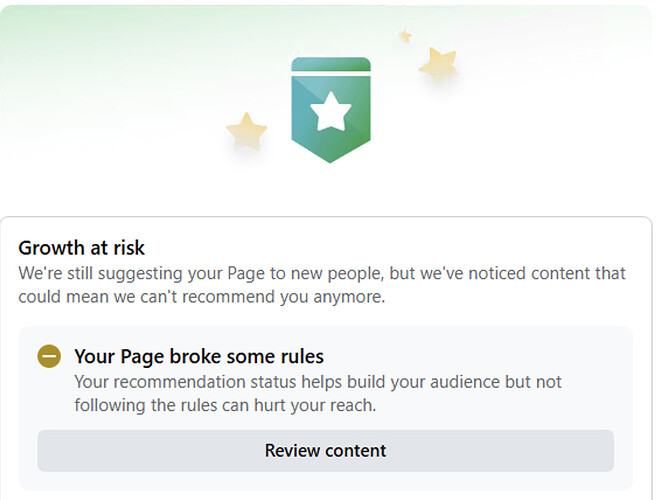Click the text about suggesting your Page

[322, 273]
